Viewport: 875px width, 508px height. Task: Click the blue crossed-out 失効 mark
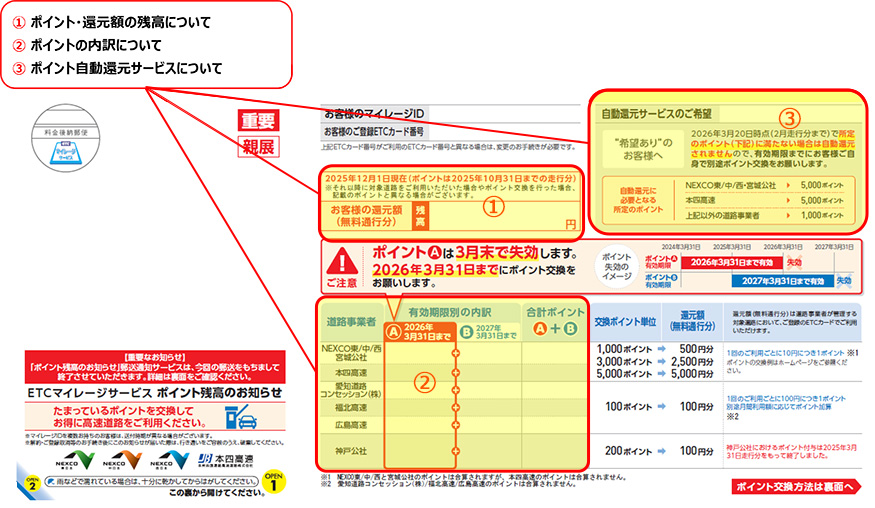(844, 280)
